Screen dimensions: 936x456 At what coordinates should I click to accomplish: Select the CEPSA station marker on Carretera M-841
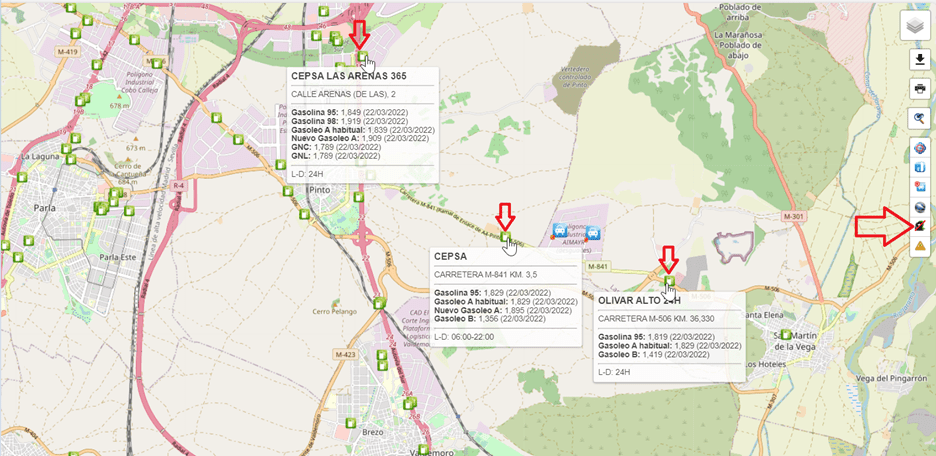click(505, 236)
